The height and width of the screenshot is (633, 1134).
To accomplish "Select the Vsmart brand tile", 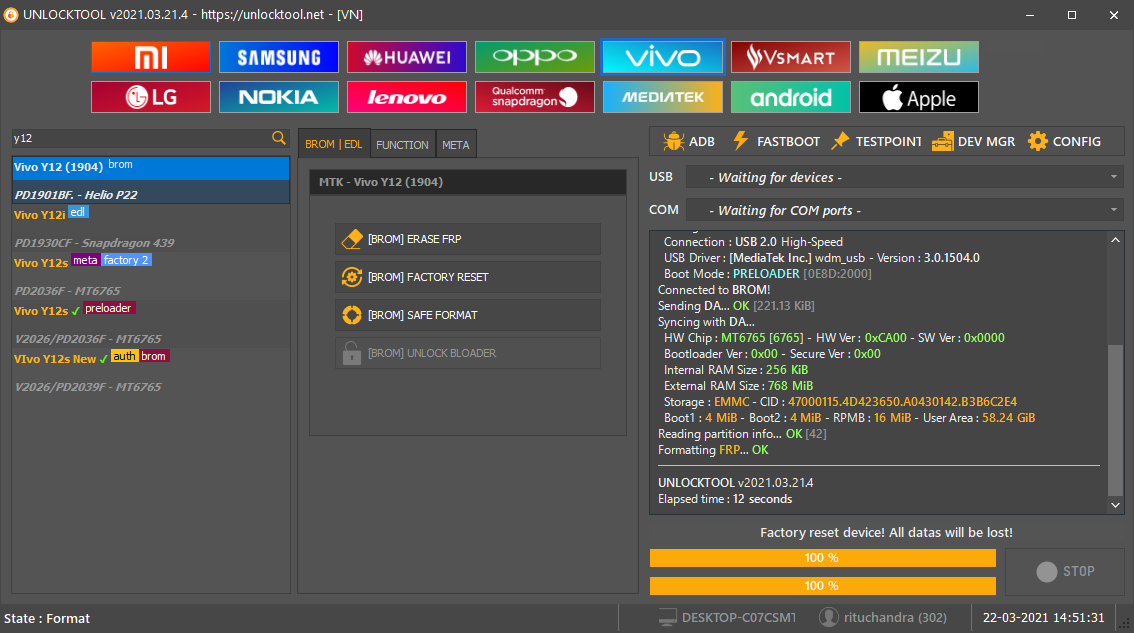I will 790,57.
